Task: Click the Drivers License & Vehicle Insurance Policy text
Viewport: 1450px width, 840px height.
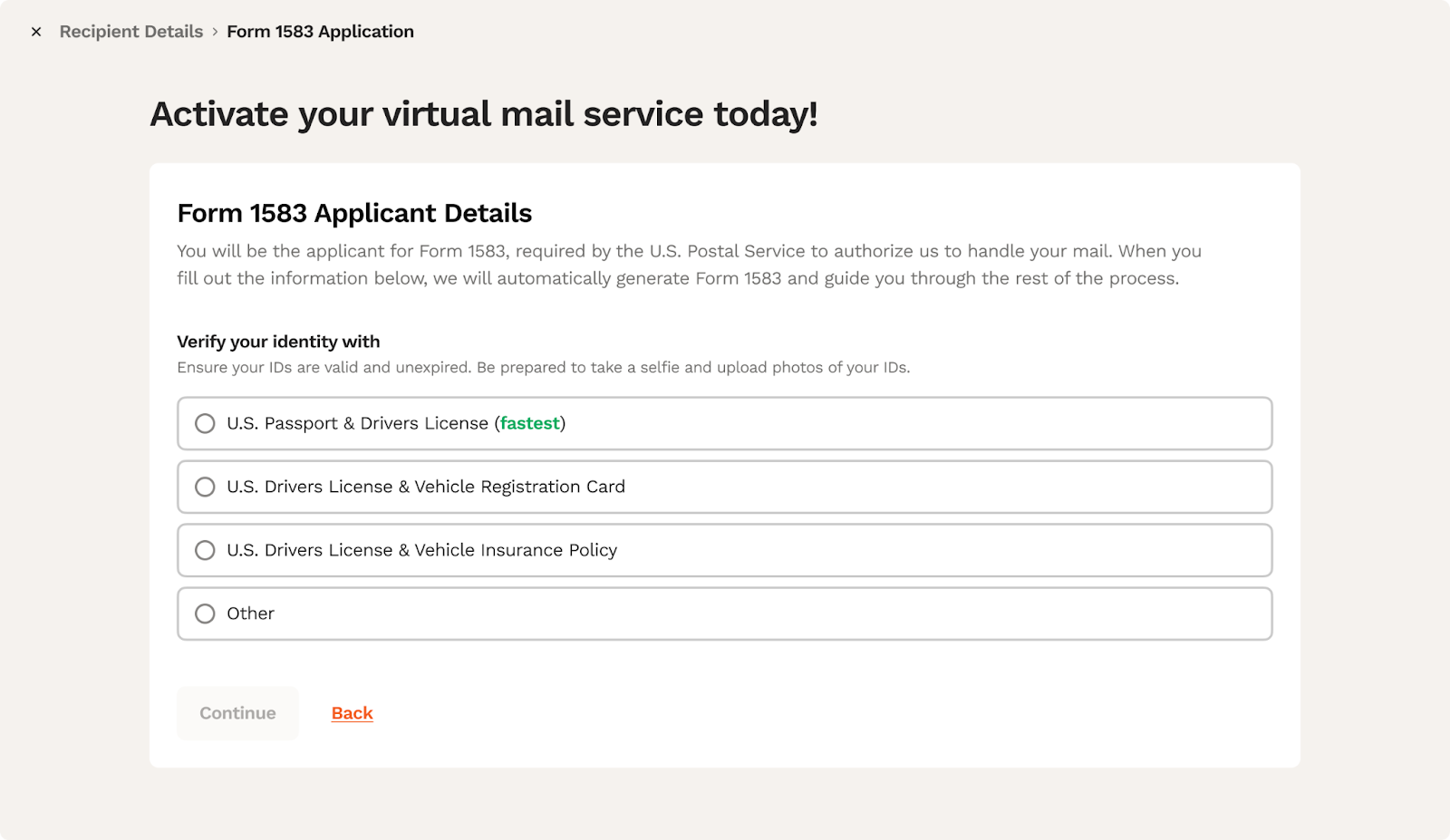Action: point(422,550)
